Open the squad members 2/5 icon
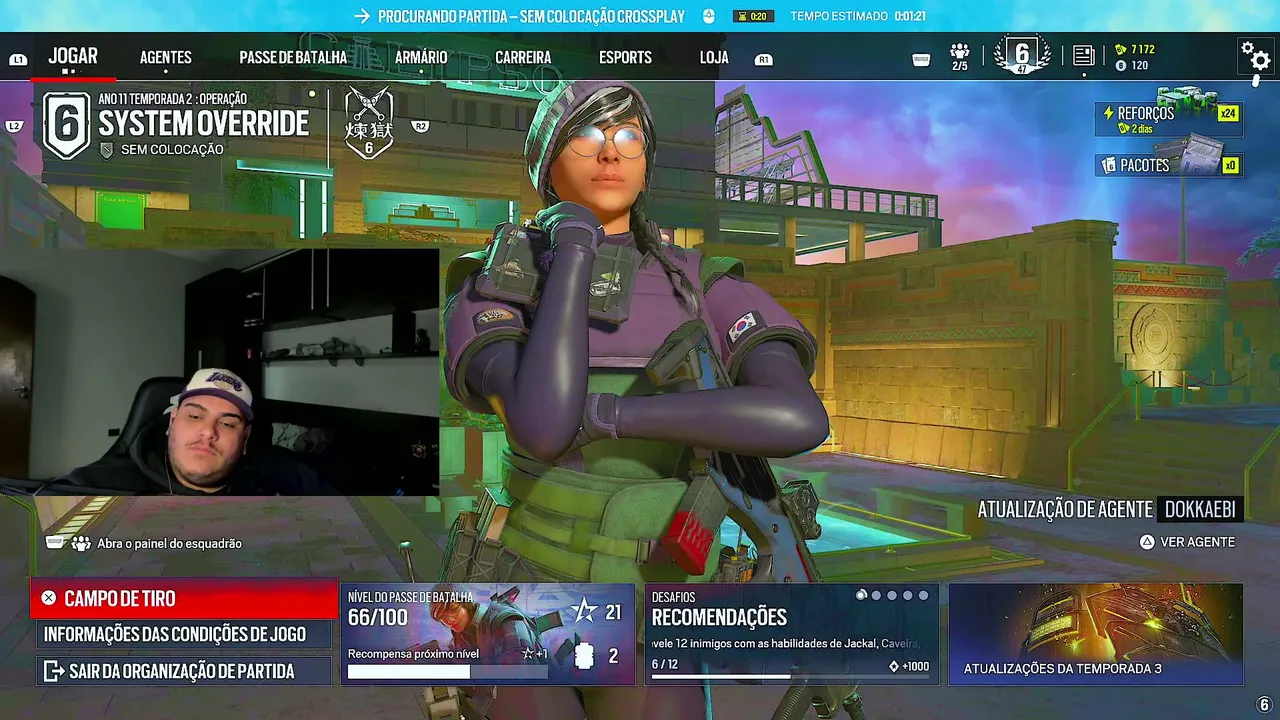1280x720 pixels. (960, 57)
